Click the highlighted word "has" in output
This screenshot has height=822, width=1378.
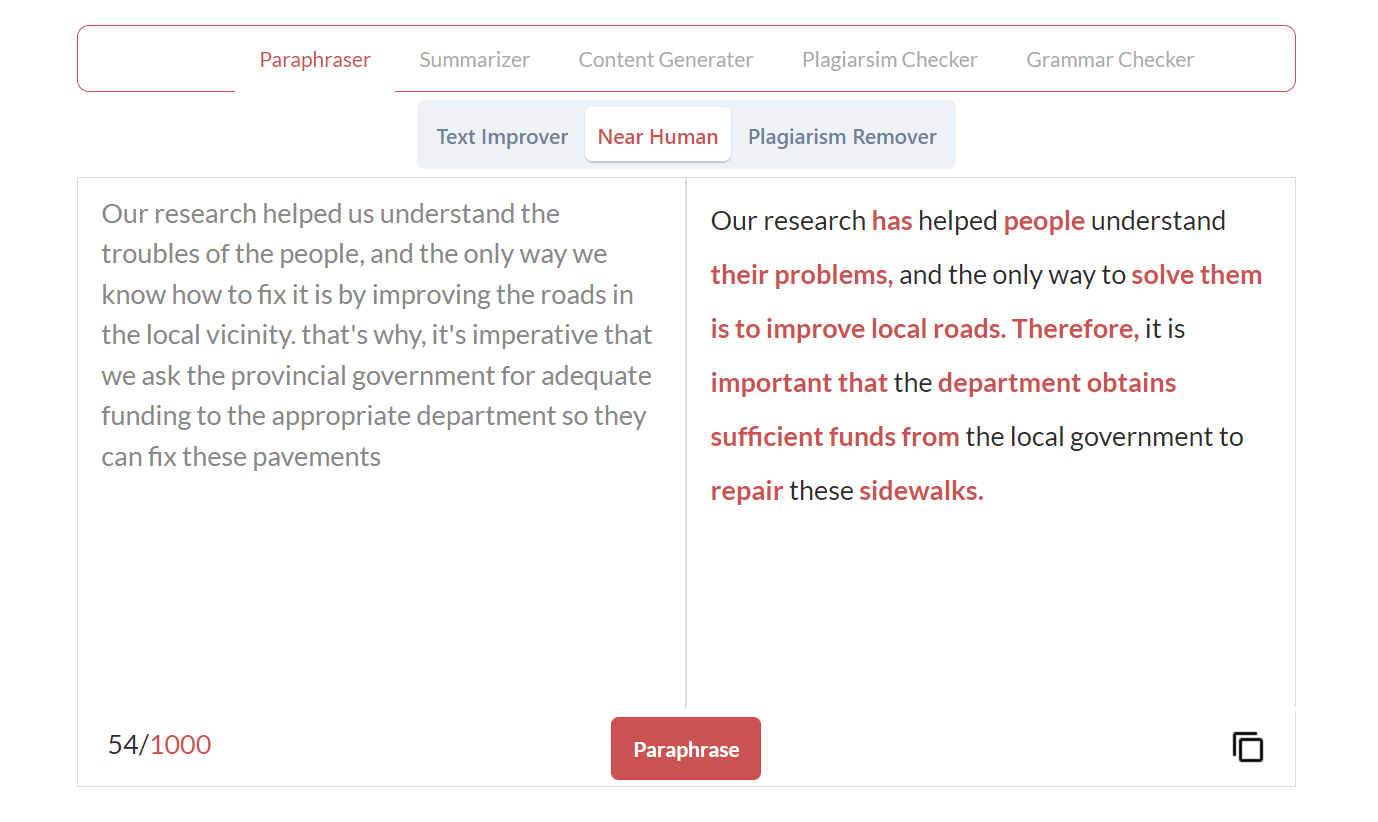click(892, 220)
